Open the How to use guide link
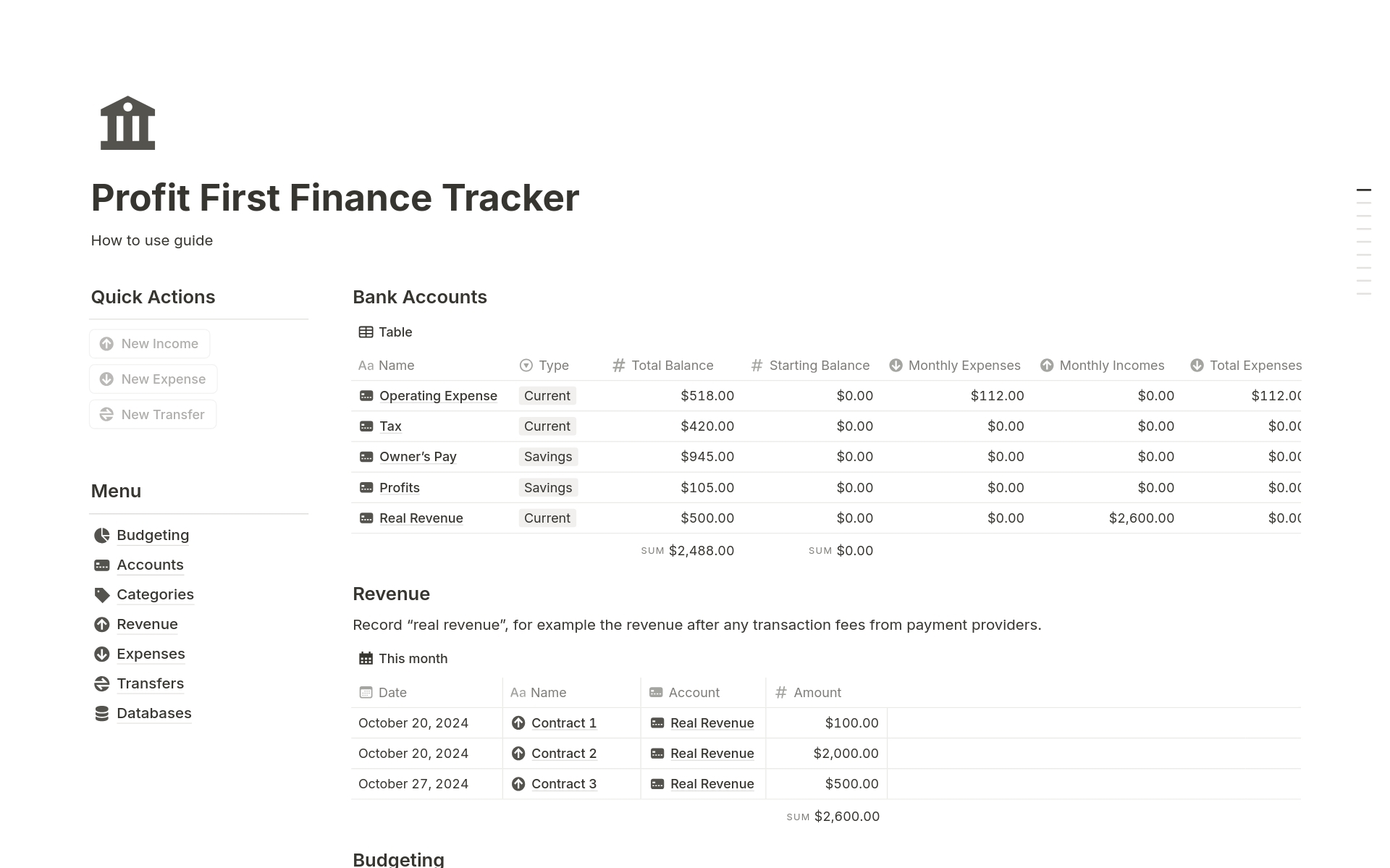The image size is (1390, 868). [x=152, y=240]
